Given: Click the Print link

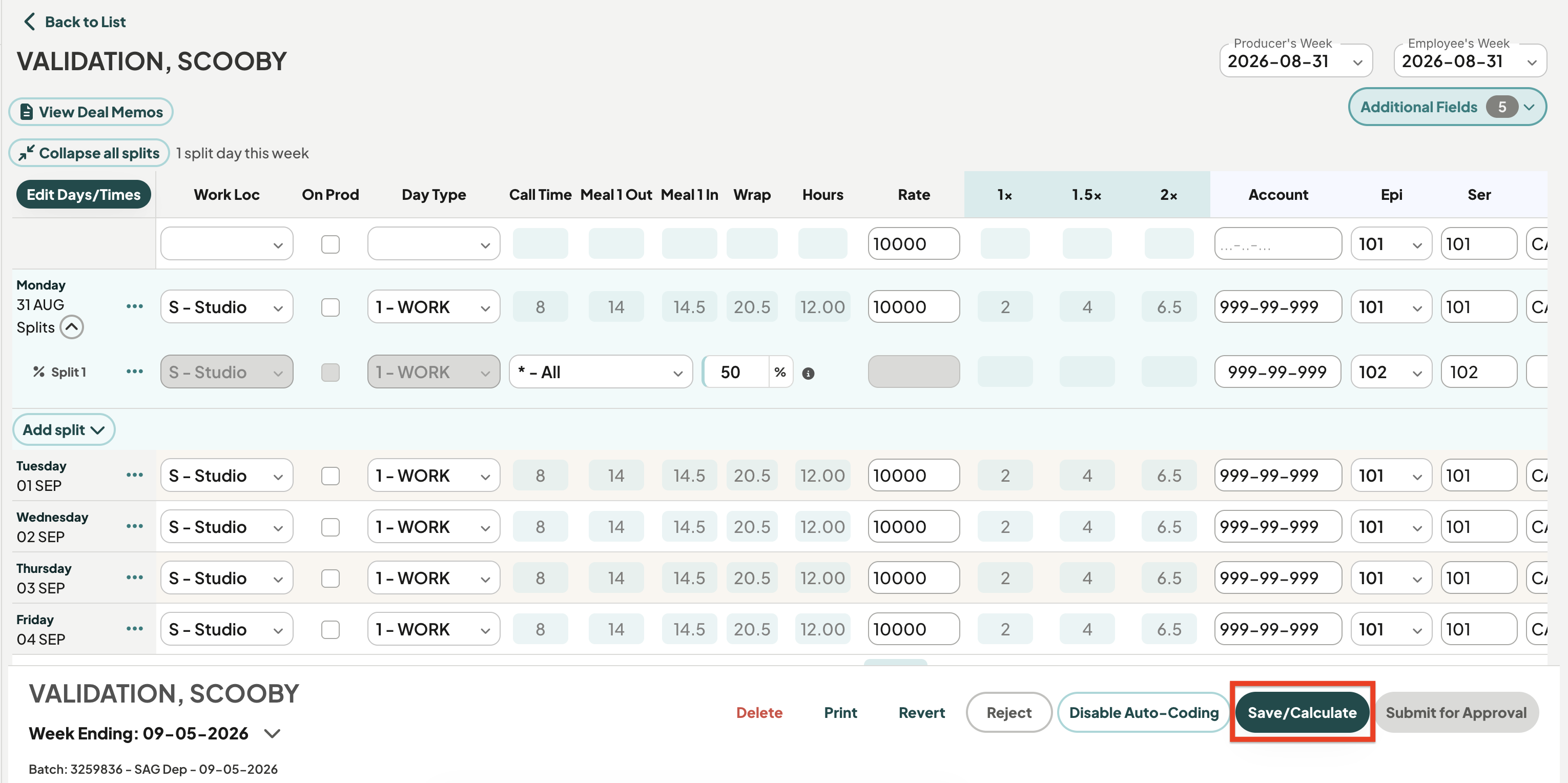Looking at the screenshot, I should click(x=840, y=712).
